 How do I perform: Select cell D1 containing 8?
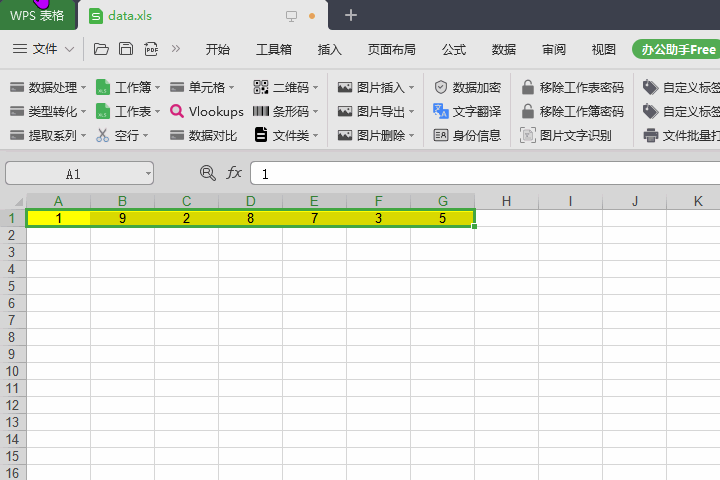[x=250, y=218]
